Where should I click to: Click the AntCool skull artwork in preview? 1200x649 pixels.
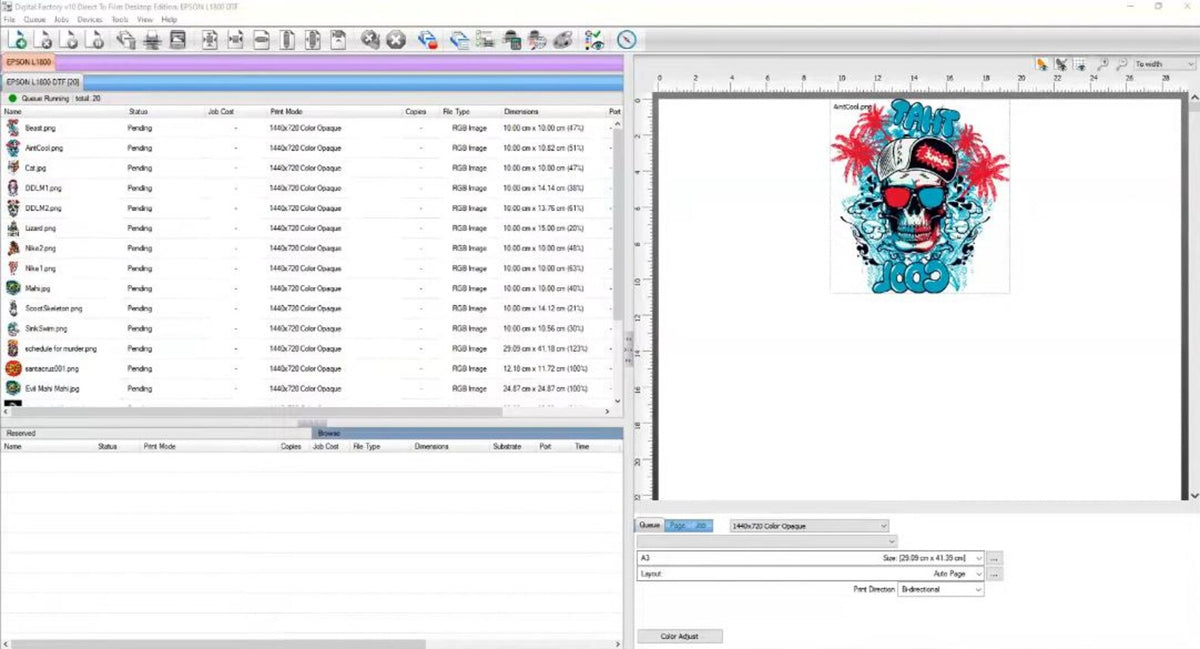919,196
